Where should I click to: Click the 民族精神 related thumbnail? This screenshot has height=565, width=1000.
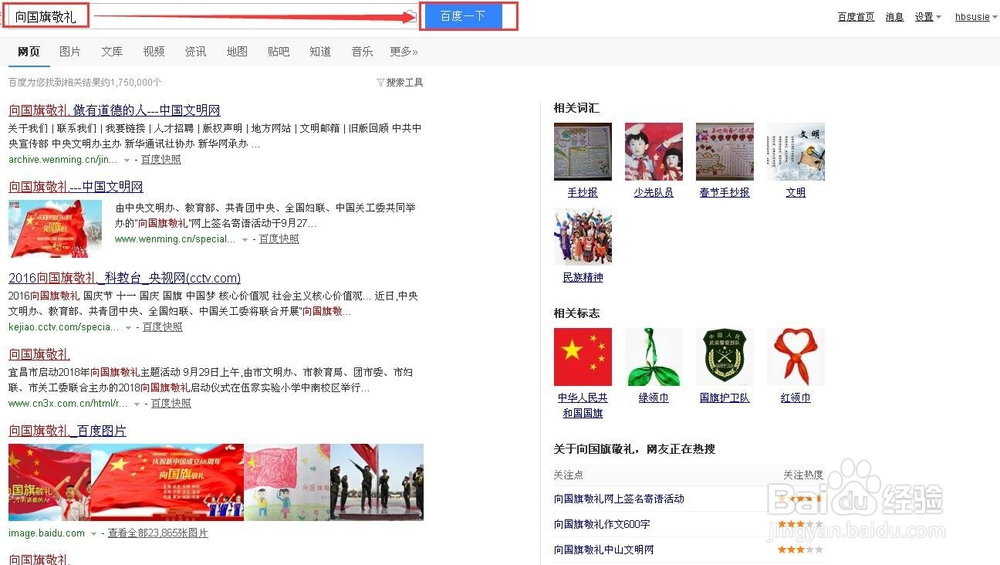582,236
